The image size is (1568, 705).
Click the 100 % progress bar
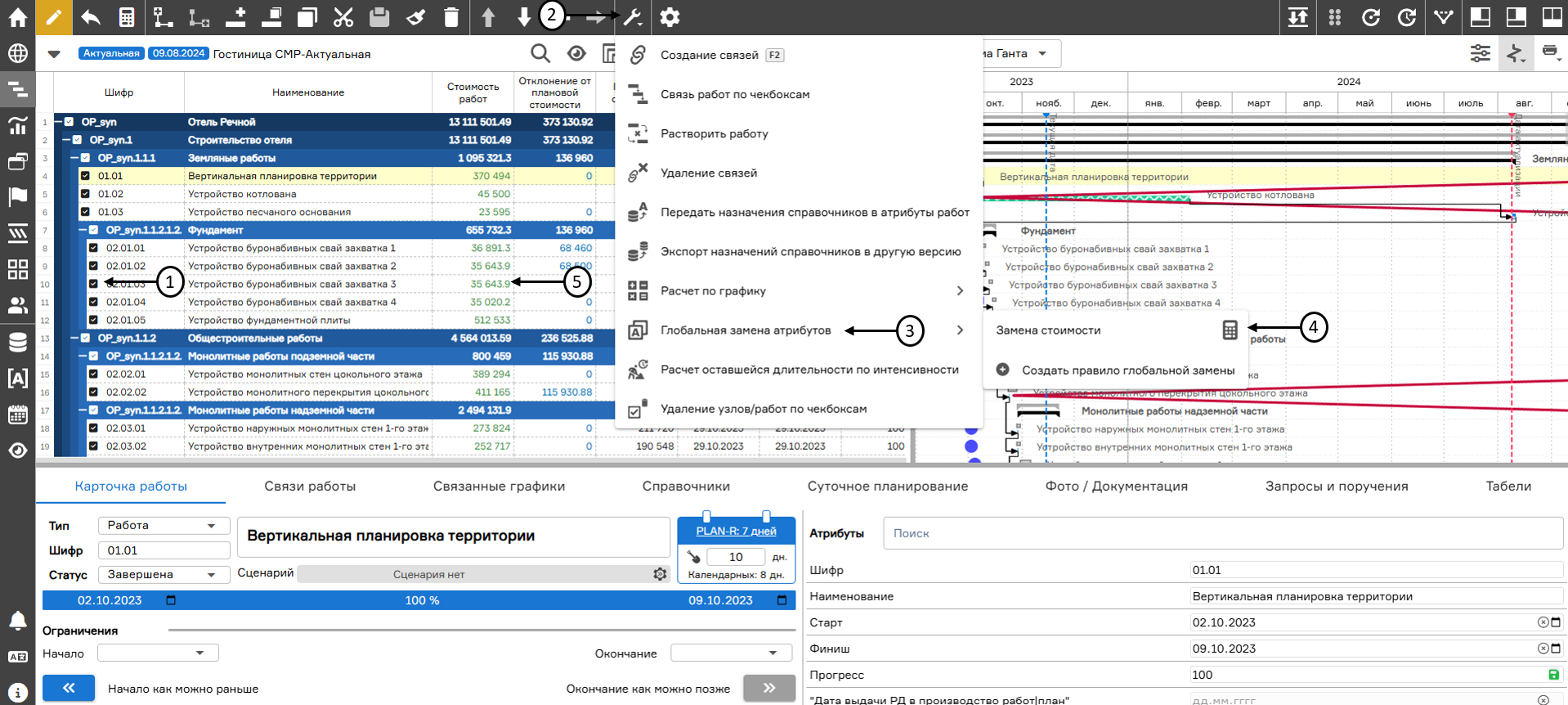pyautogui.click(x=419, y=600)
